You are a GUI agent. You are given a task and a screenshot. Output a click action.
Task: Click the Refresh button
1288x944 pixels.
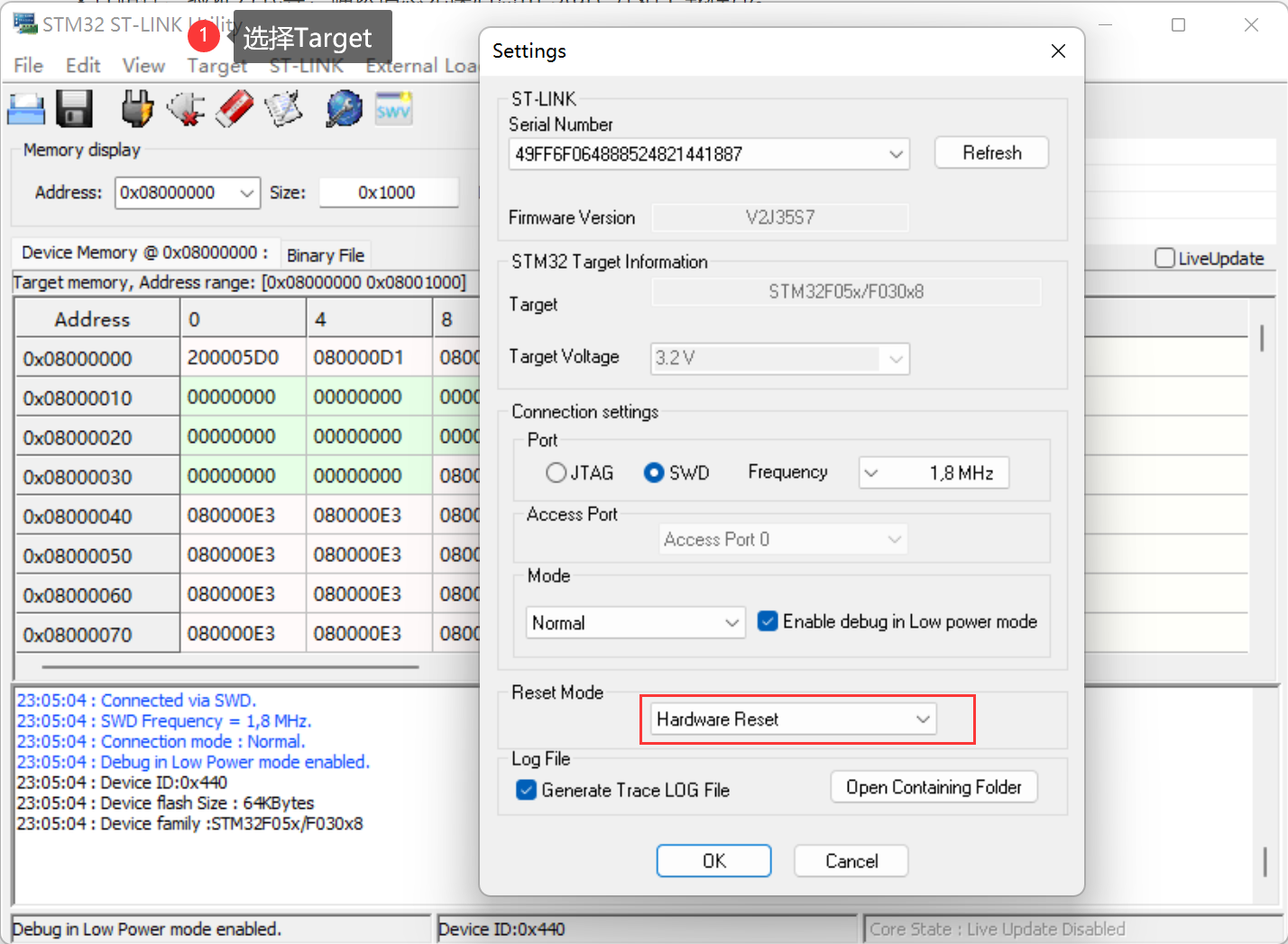991,153
